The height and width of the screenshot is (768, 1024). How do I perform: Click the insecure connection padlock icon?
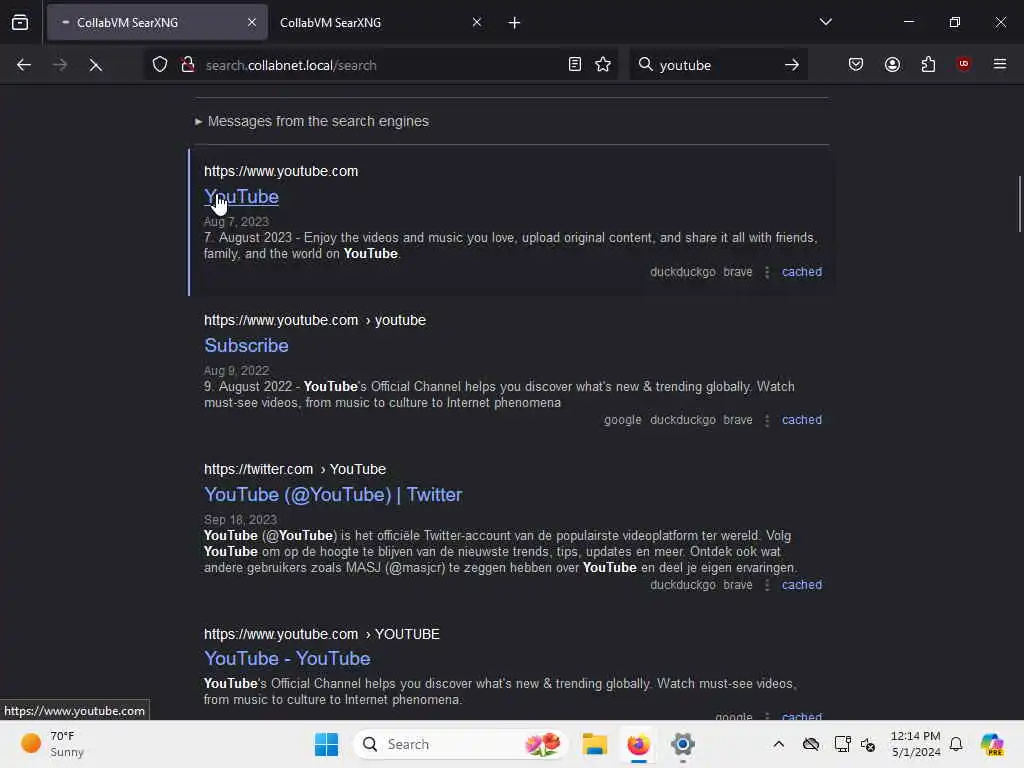click(x=188, y=65)
